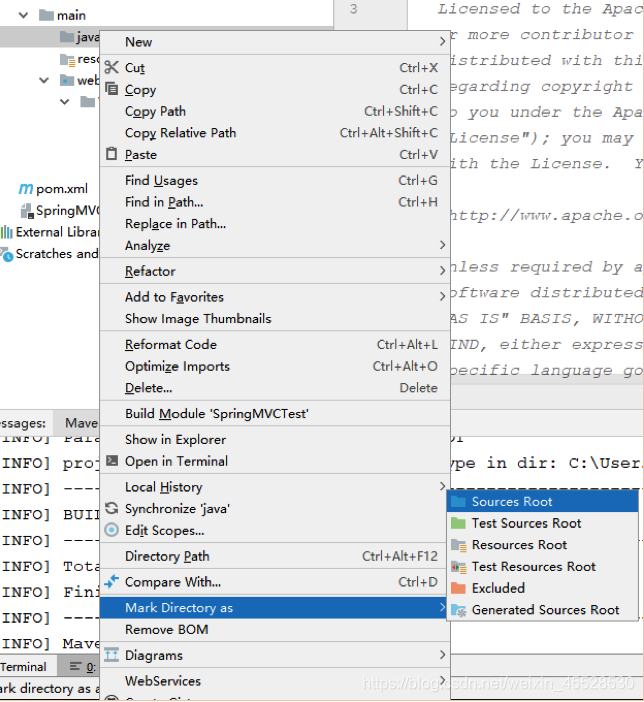Click the Open in Terminal icon
Image resolution: width=644 pixels, height=702 pixels.
tap(112, 460)
